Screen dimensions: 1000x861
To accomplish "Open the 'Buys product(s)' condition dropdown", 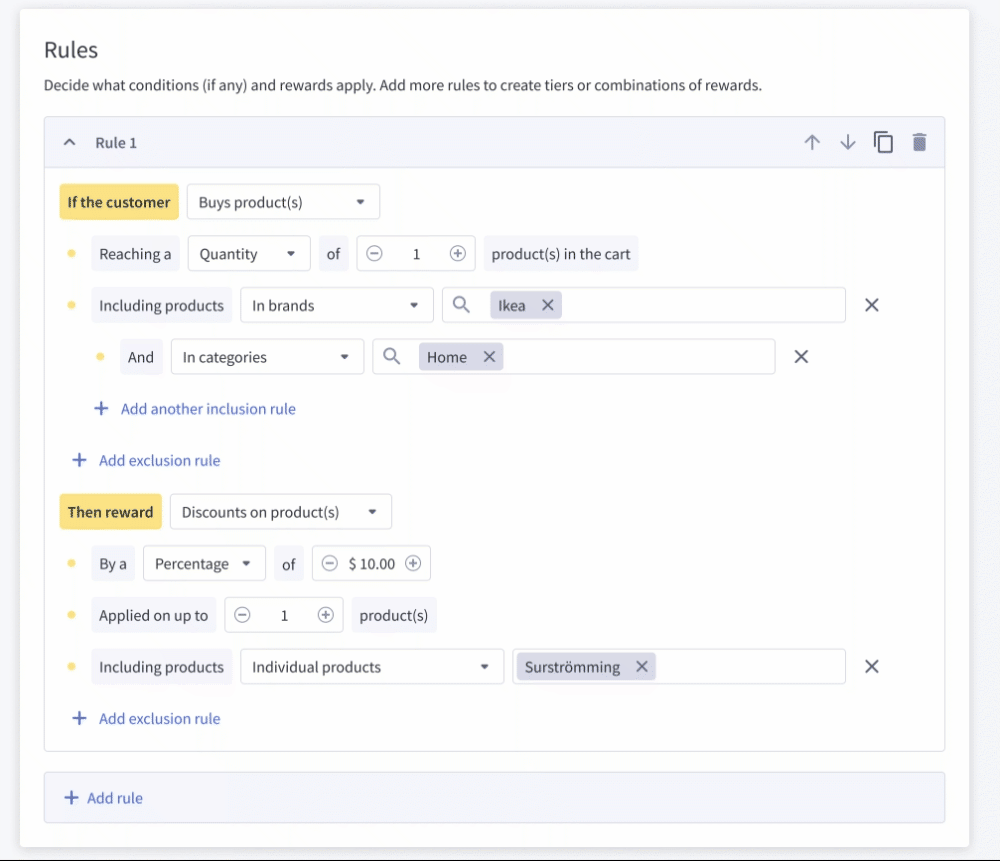I will tap(283, 202).
